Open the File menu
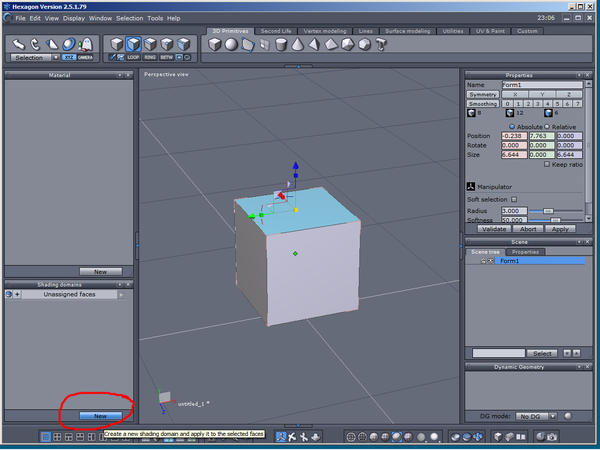Screen dimensions: 600x450 20,18
